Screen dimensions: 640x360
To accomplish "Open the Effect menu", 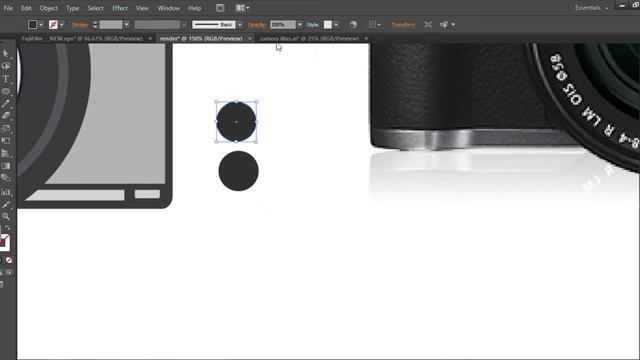I will (120, 8).
